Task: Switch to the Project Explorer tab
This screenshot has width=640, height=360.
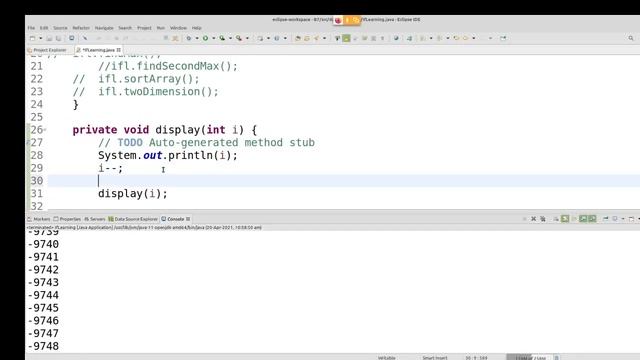Action: point(47,50)
